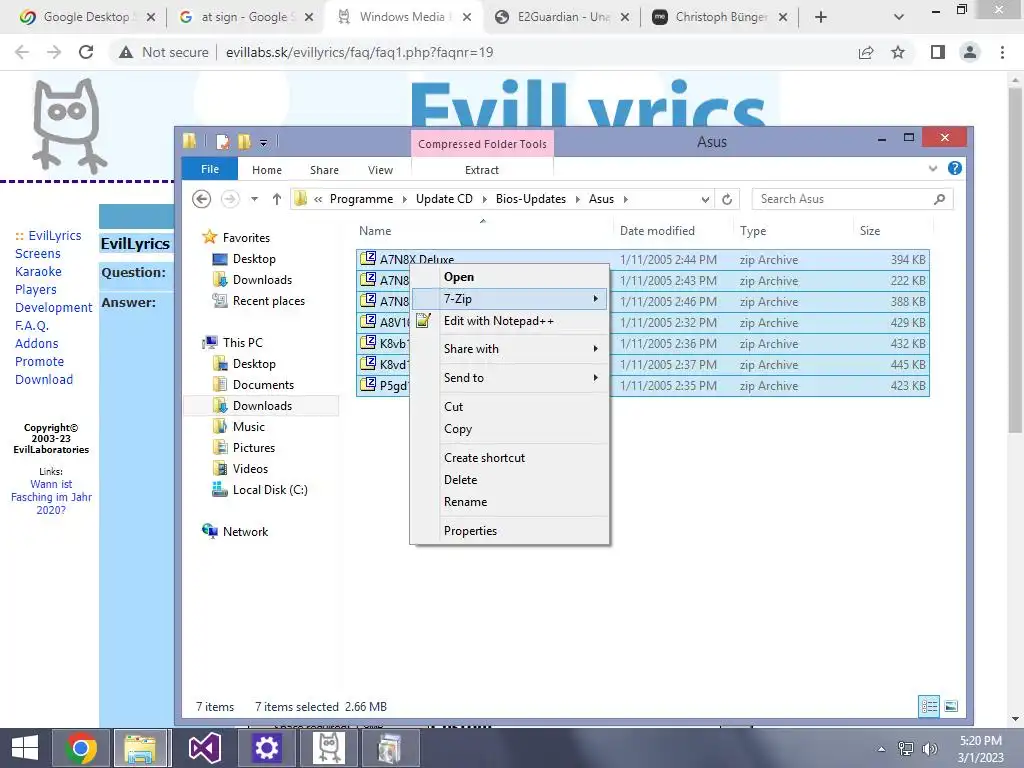Click Chrome reload page button

pos(86,52)
